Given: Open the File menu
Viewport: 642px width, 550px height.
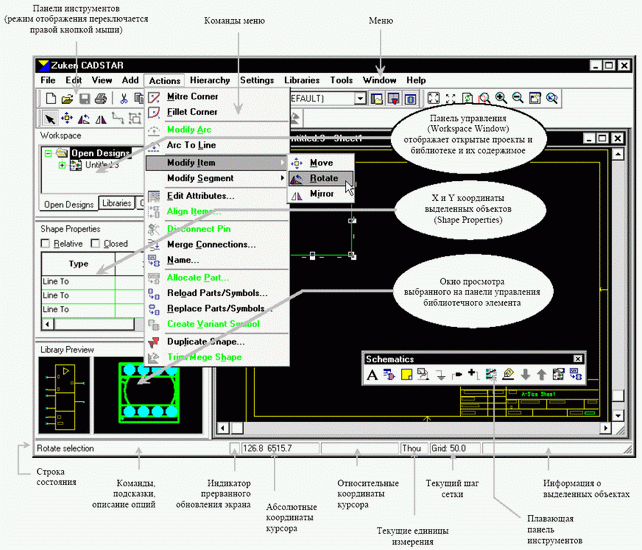Looking at the screenshot, I should point(47,80).
